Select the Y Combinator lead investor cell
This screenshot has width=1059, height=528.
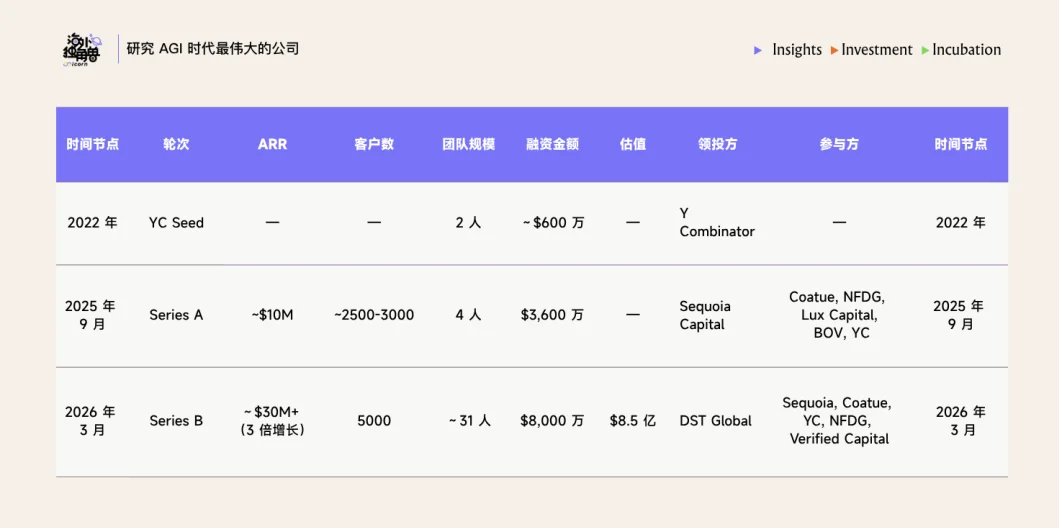click(717, 223)
